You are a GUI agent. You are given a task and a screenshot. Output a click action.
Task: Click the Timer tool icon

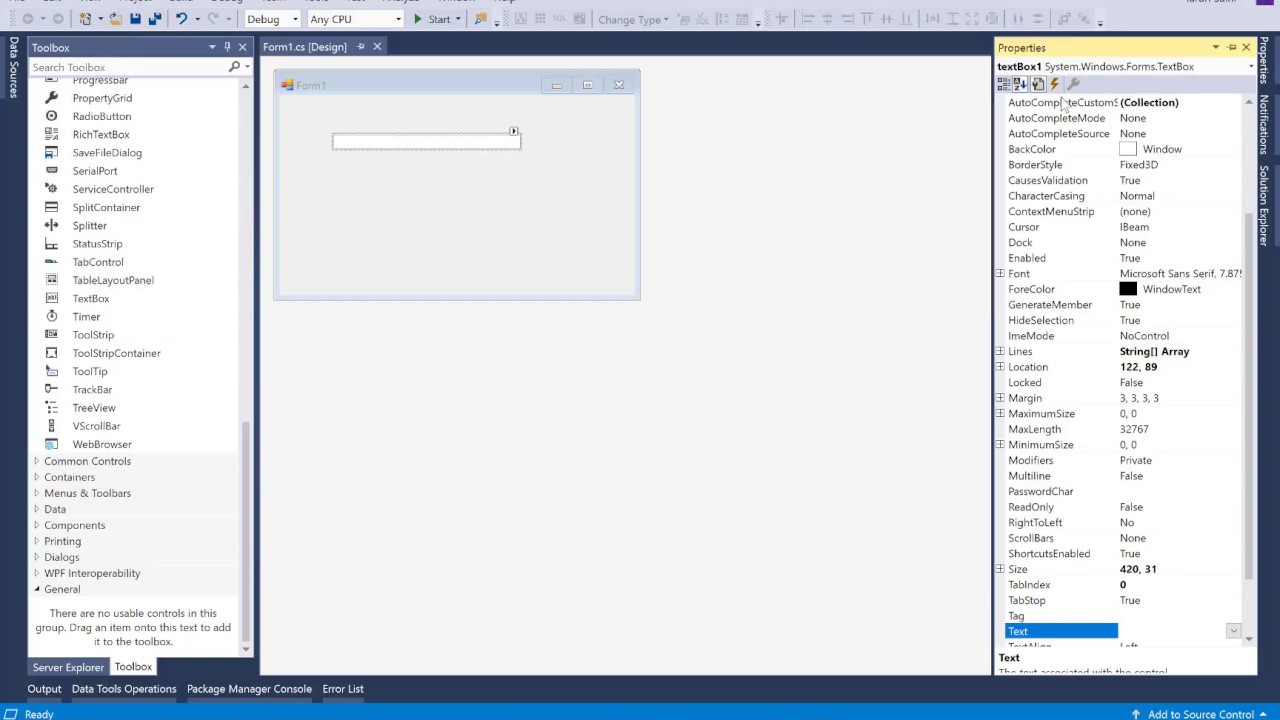click(x=51, y=317)
